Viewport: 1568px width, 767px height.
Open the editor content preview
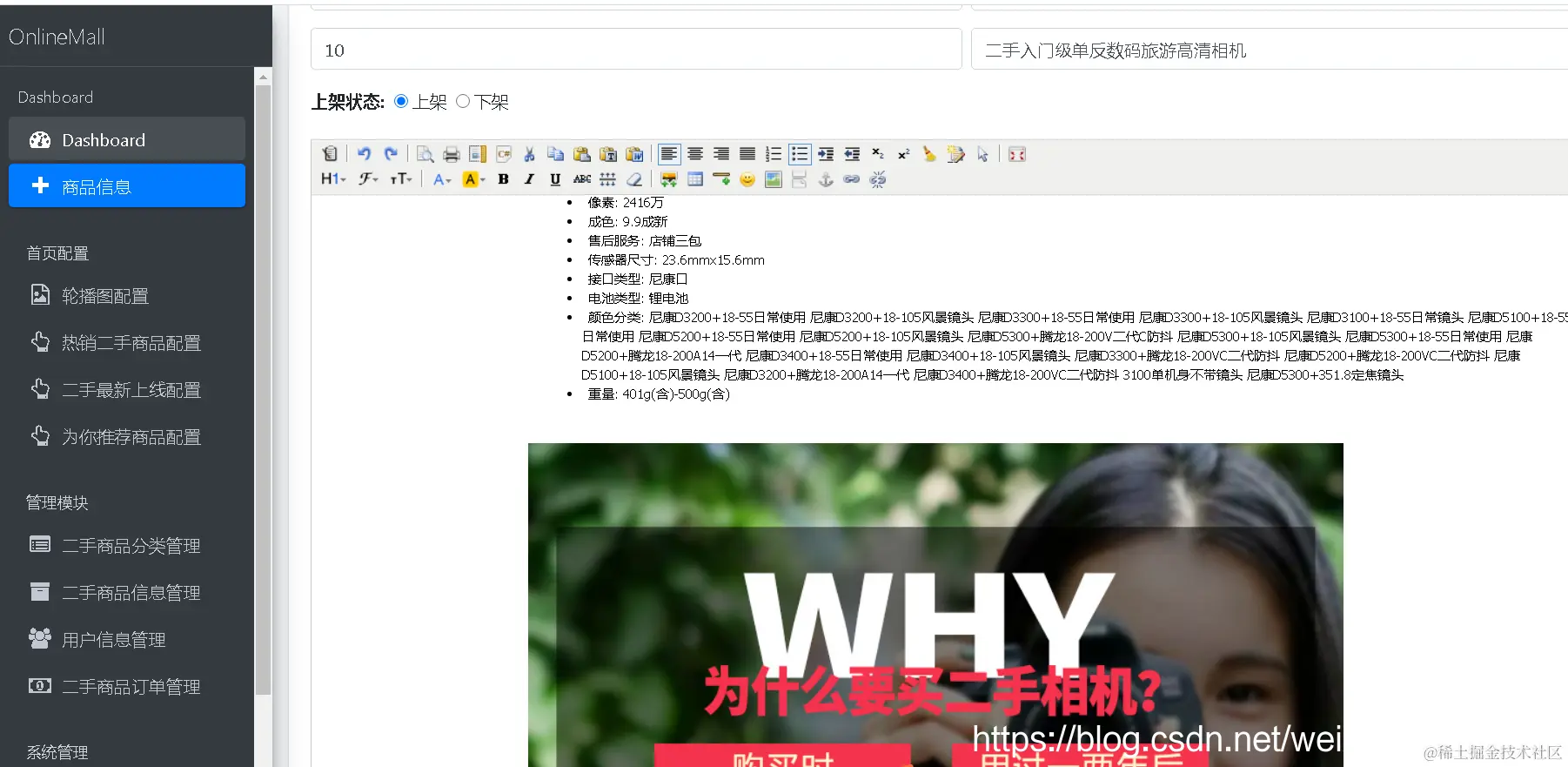click(x=426, y=154)
